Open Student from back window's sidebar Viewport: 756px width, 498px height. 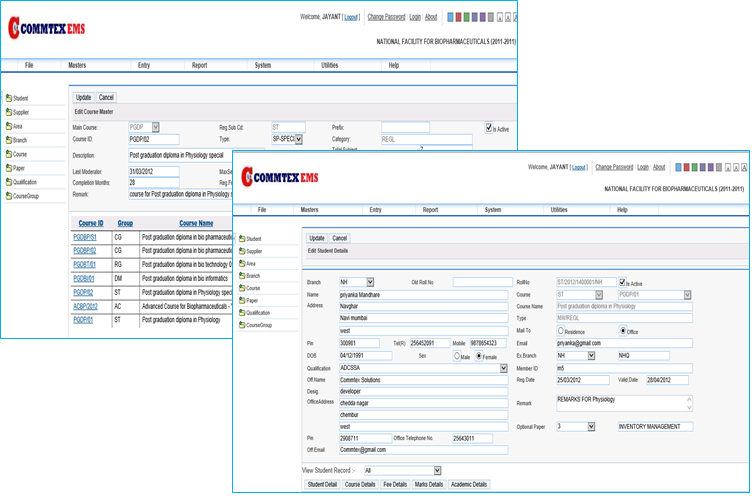tap(20, 97)
